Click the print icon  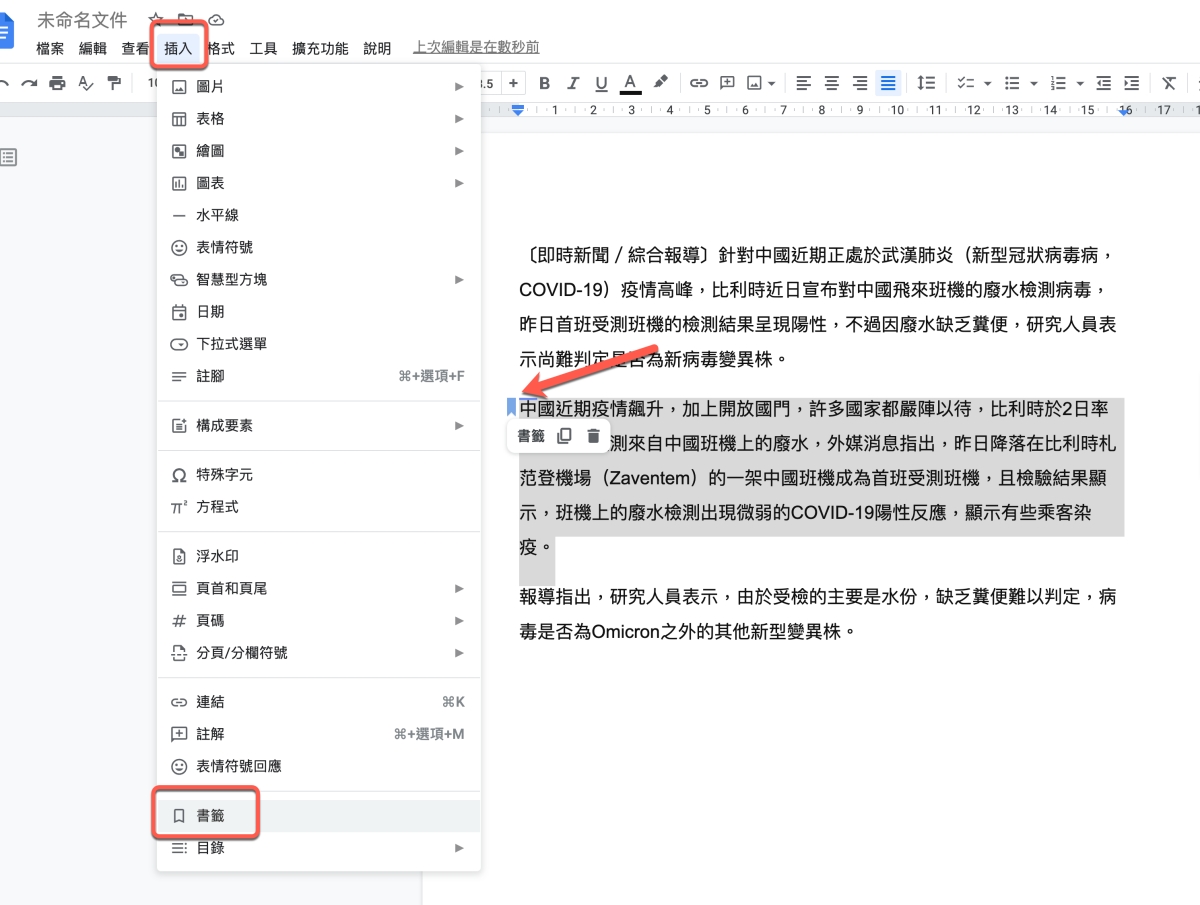click(x=58, y=83)
